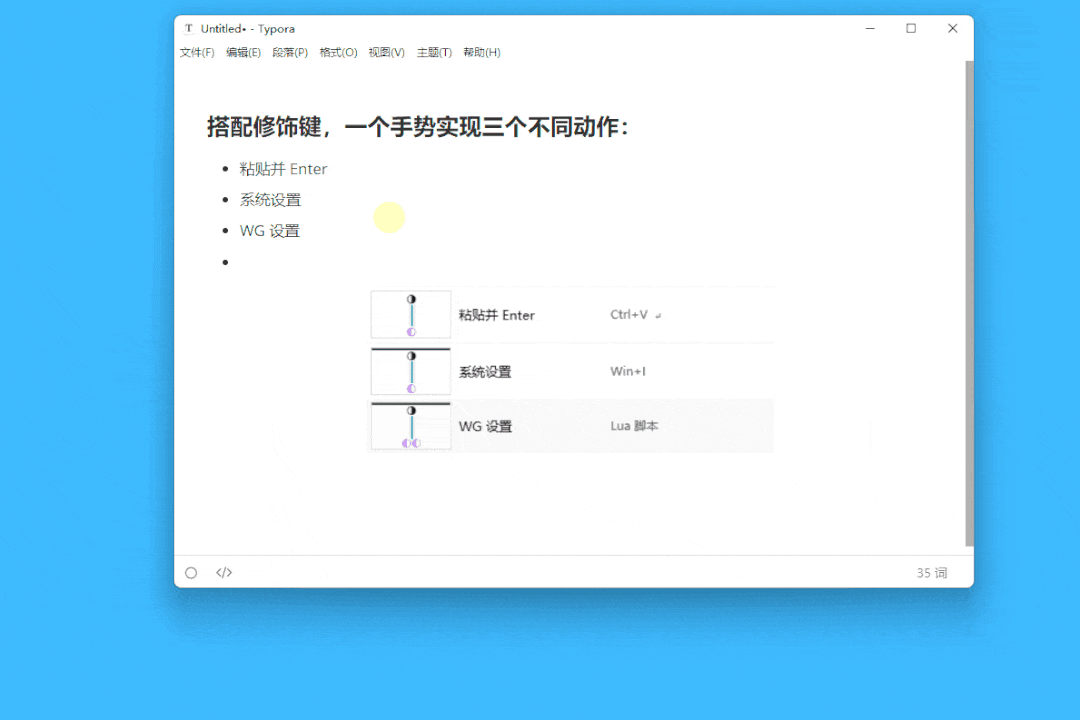Screen dimensions: 1080x720
Task: Open the 格式(O) menu
Action: [x=338, y=52]
